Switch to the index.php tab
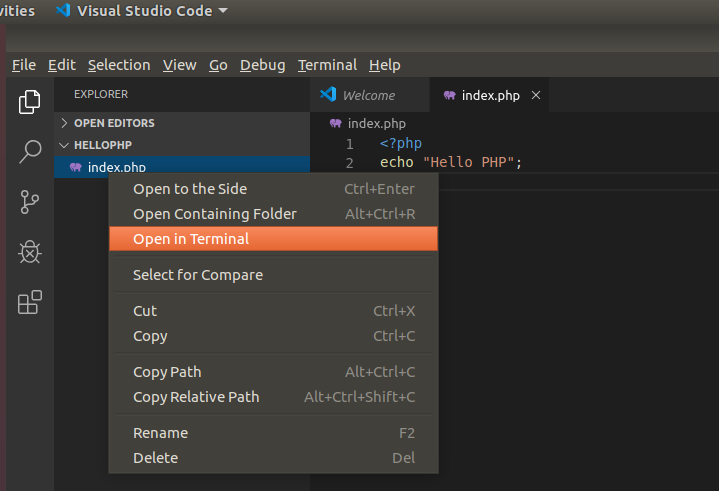719x491 pixels. click(x=489, y=95)
